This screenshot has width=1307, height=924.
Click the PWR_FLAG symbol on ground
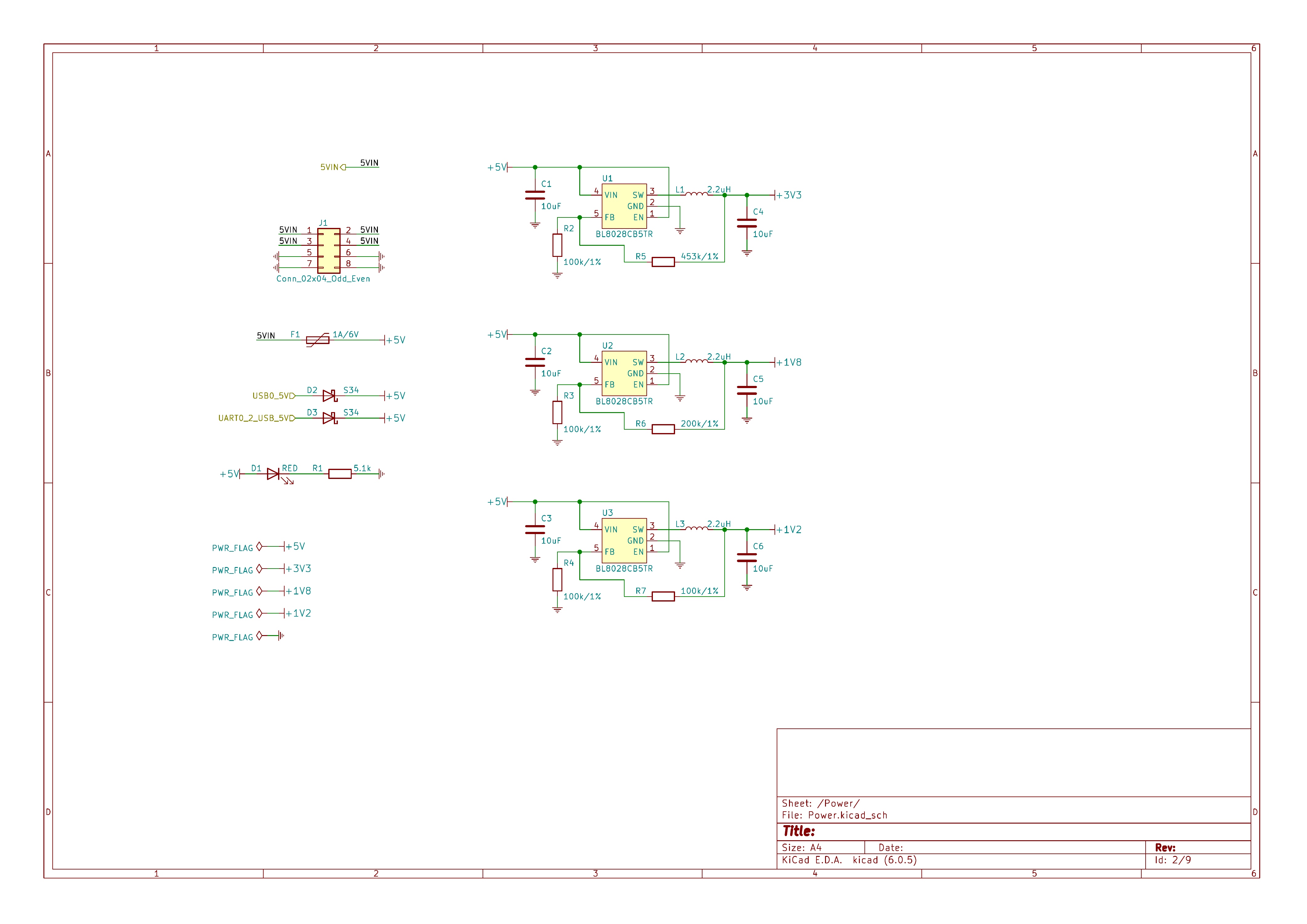pyautogui.click(x=260, y=635)
